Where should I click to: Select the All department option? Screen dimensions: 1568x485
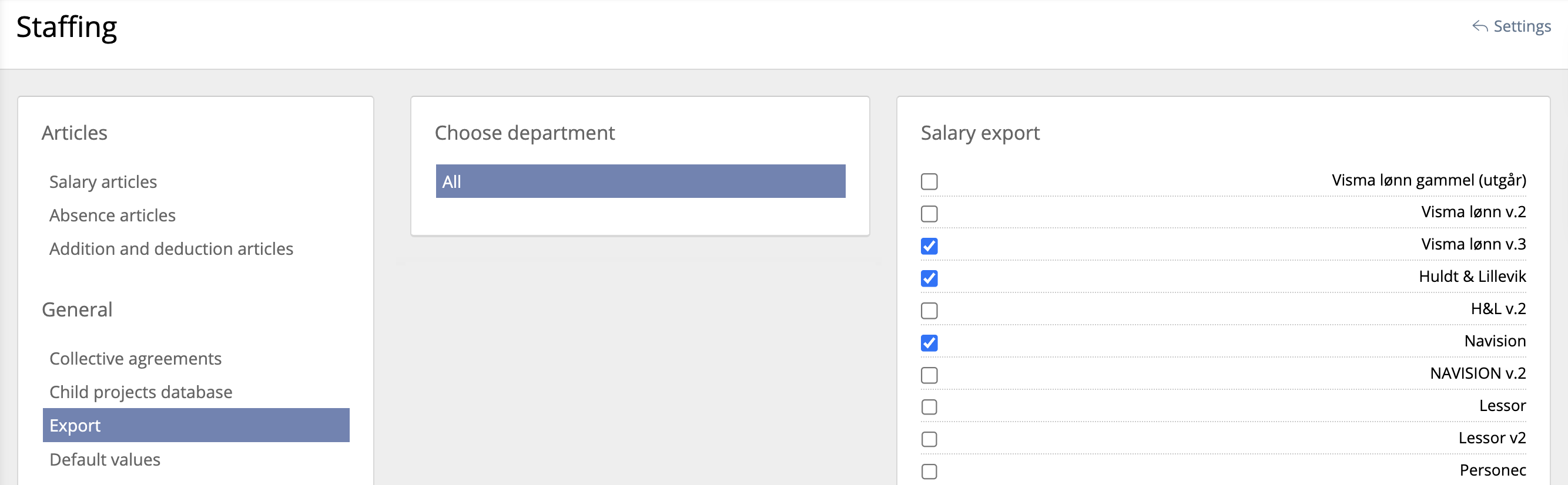pos(641,181)
